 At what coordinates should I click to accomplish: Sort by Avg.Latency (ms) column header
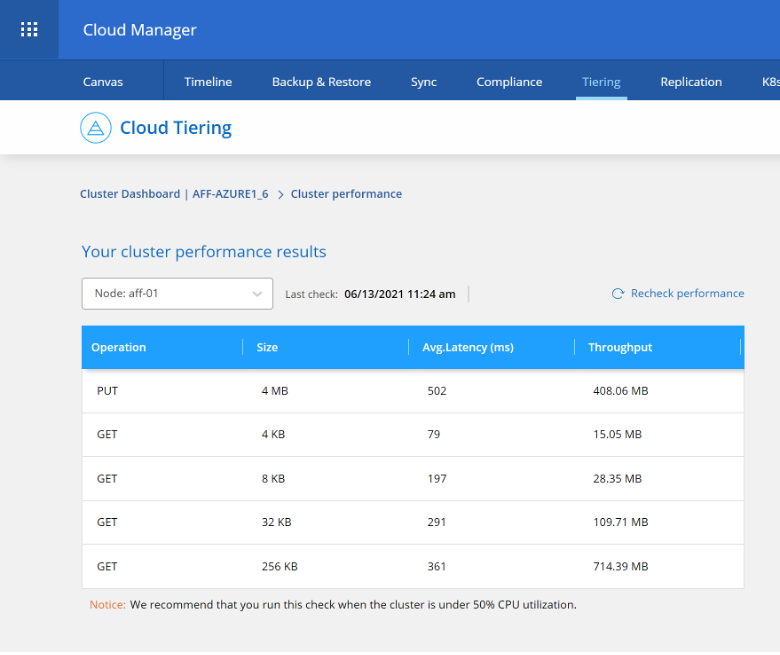(469, 347)
